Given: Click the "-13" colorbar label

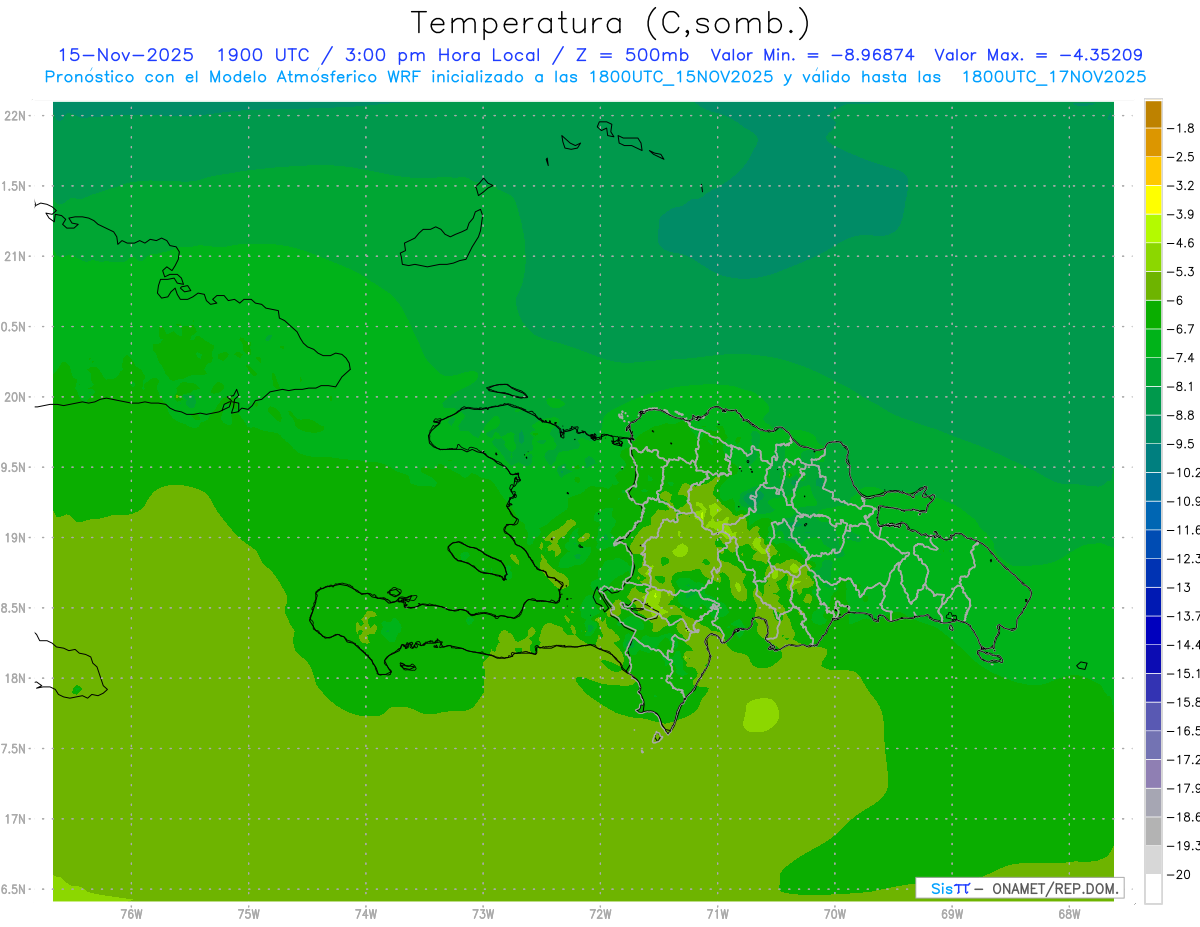Looking at the screenshot, I should tap(1180, 587).
